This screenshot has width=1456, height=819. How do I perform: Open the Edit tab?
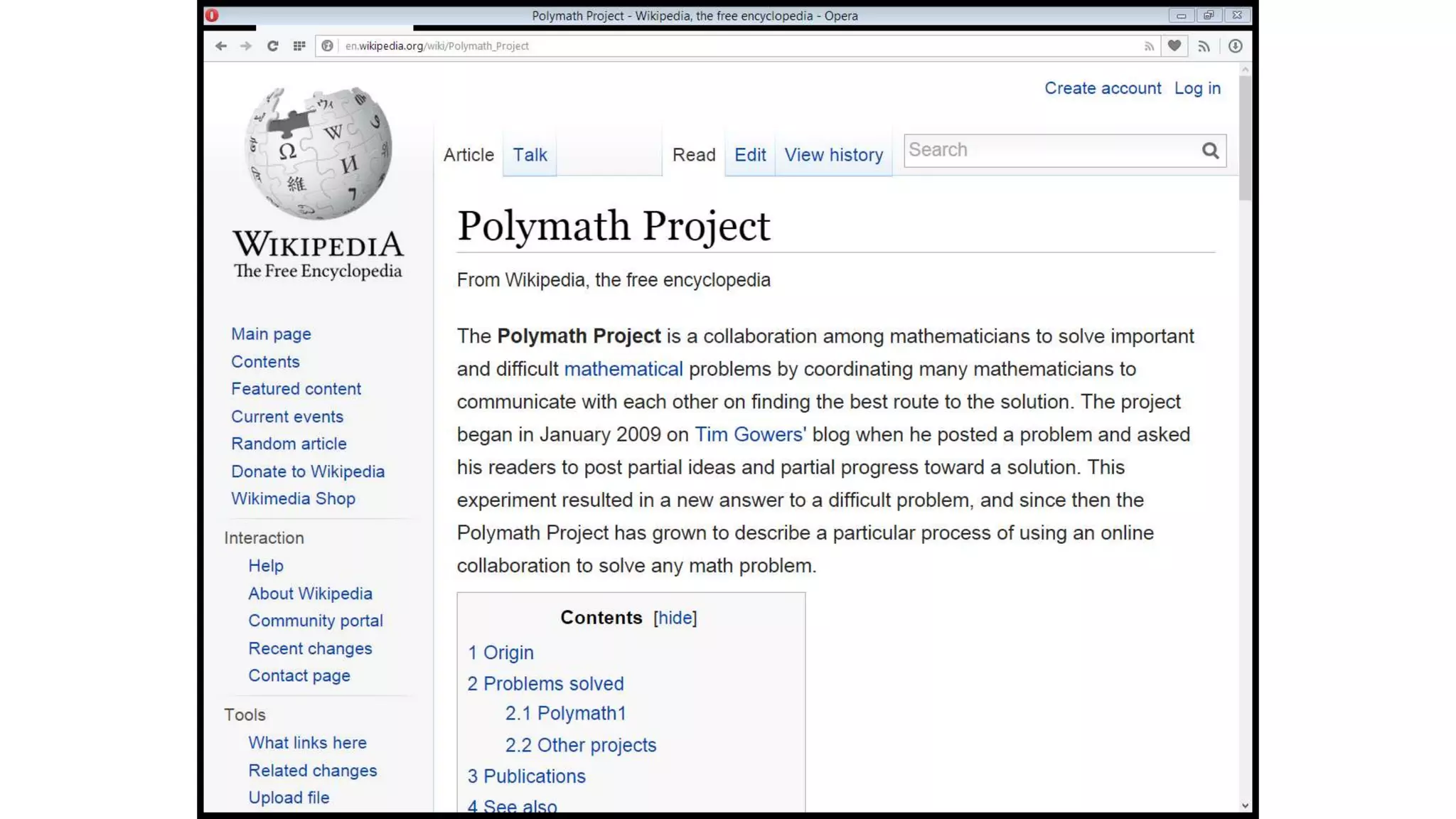[749, 155]
